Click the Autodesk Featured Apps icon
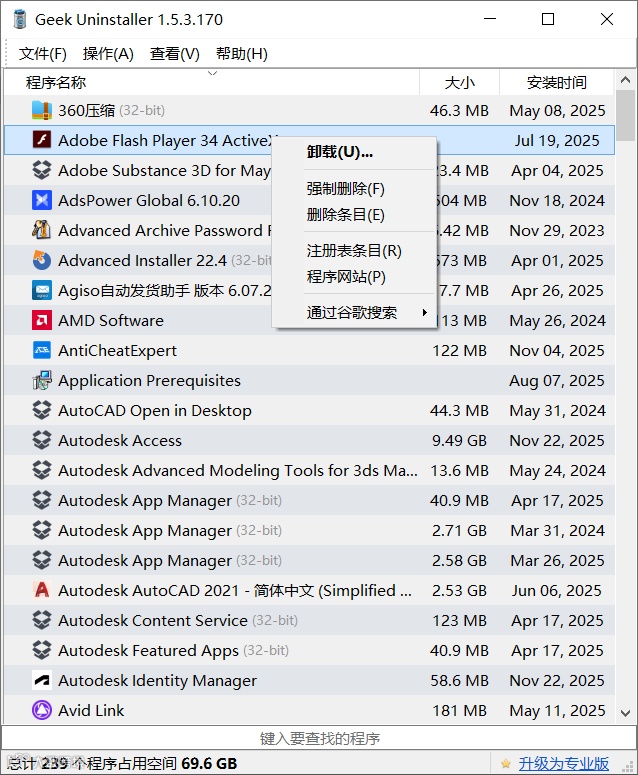The height and width of the screenshot is (775, 638). pos(42,650)
